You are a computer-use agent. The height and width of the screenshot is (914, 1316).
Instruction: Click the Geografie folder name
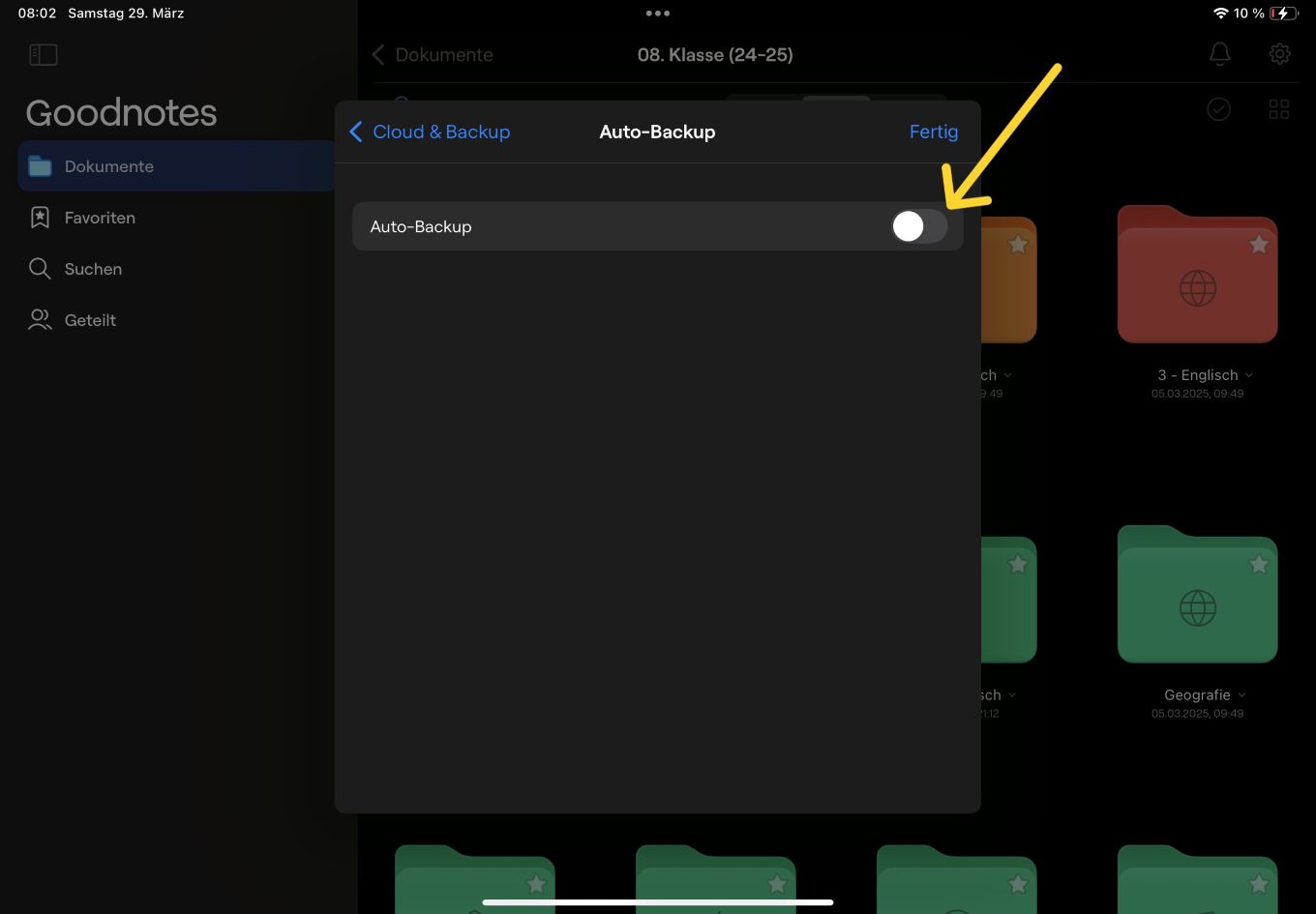(1197, 695)
